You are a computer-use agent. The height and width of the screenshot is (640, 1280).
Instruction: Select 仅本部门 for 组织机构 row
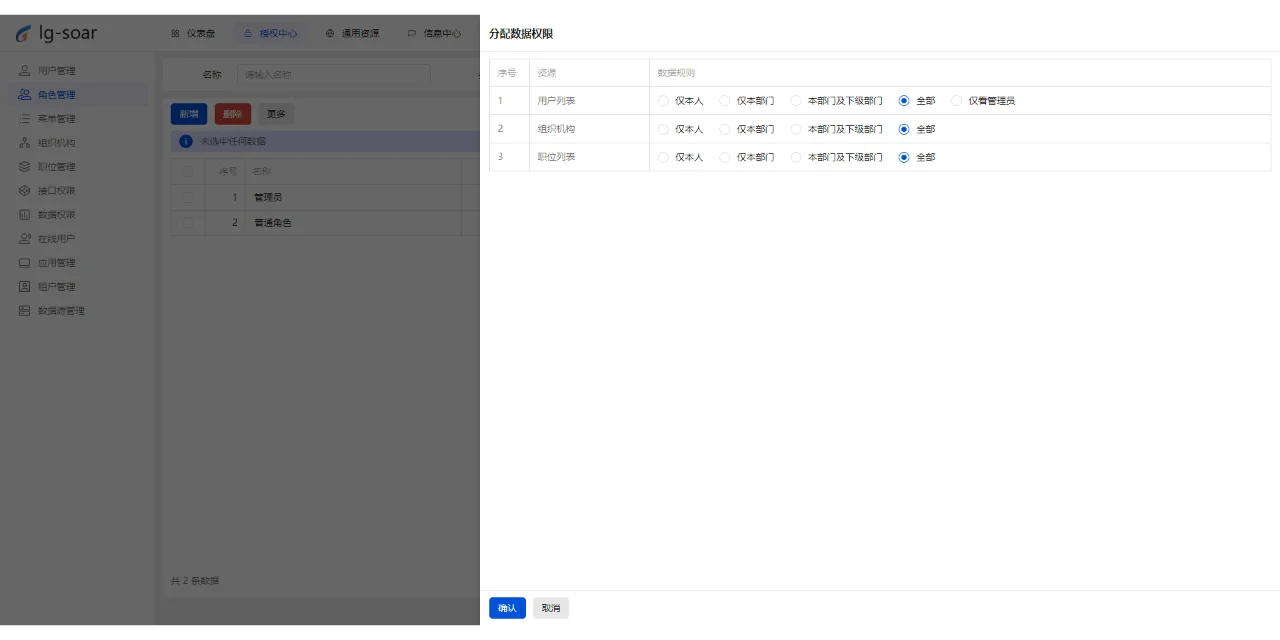click(725, 129)
